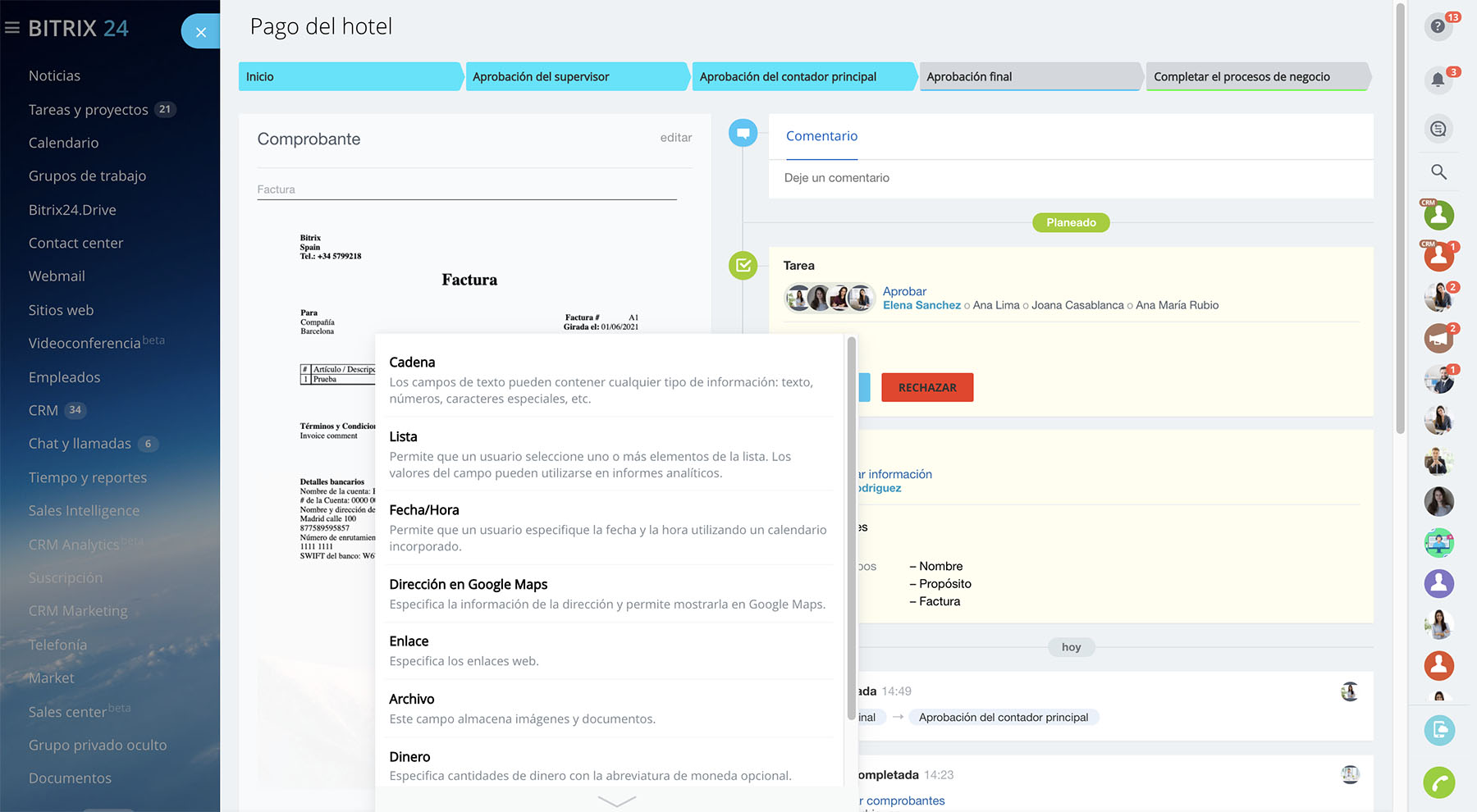This screenshot has height=812, width=1477.
Task: Expand the field type list with bottom chevron
Action: pos(616,801)
